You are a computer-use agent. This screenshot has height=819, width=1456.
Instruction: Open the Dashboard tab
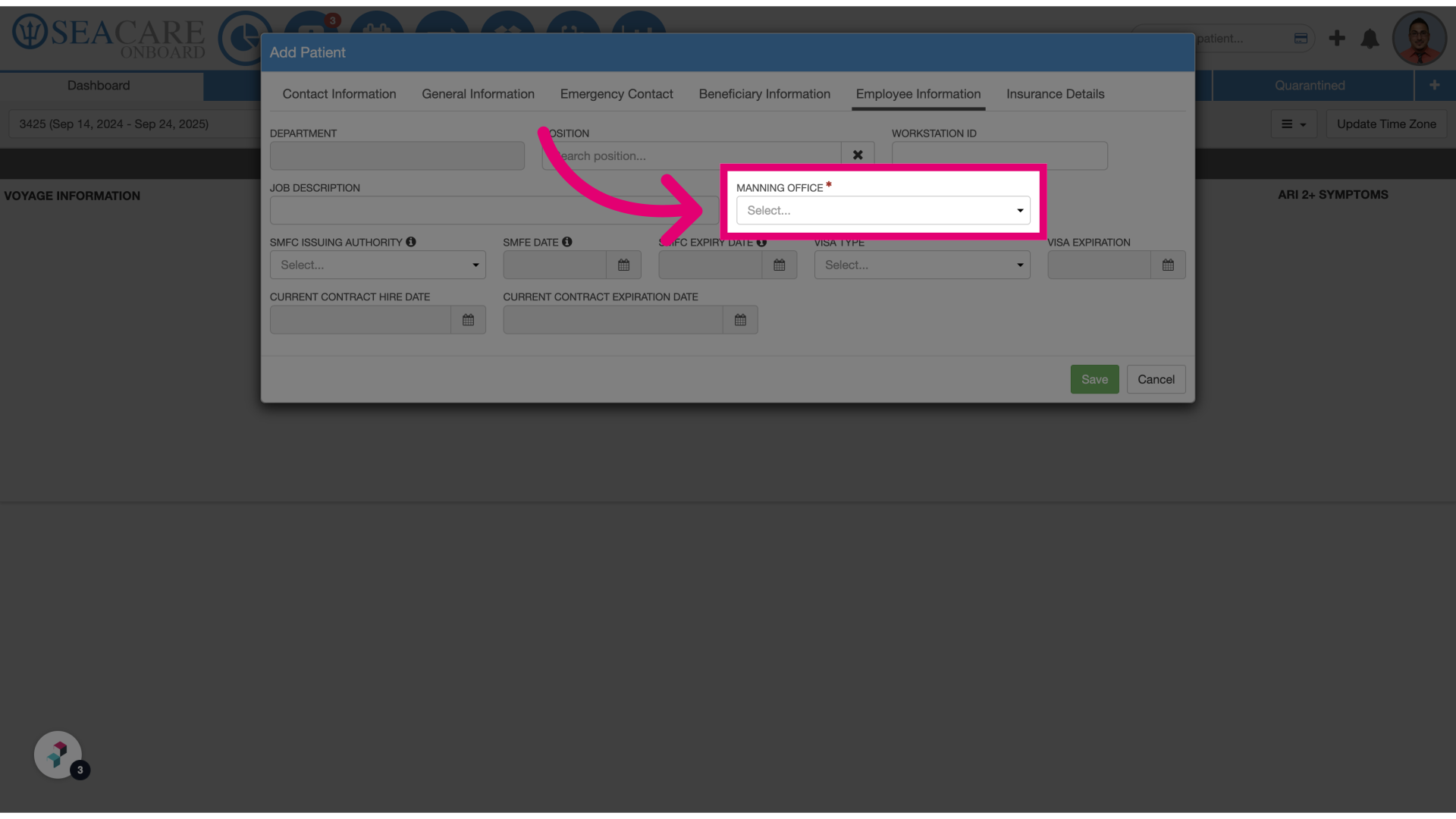click(99, 86)
